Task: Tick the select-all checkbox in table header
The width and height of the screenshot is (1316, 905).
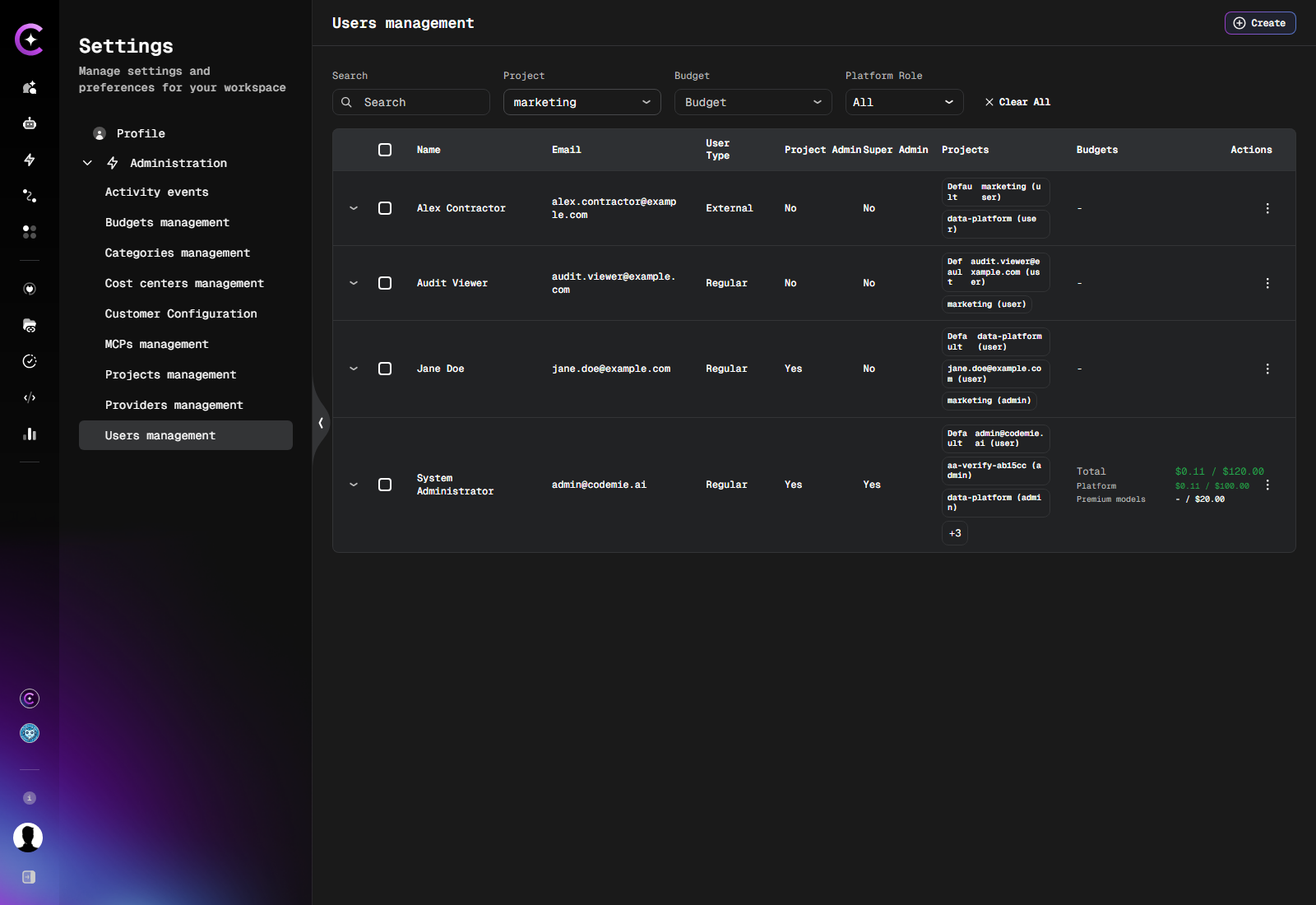Action: [x=385, y=150]
